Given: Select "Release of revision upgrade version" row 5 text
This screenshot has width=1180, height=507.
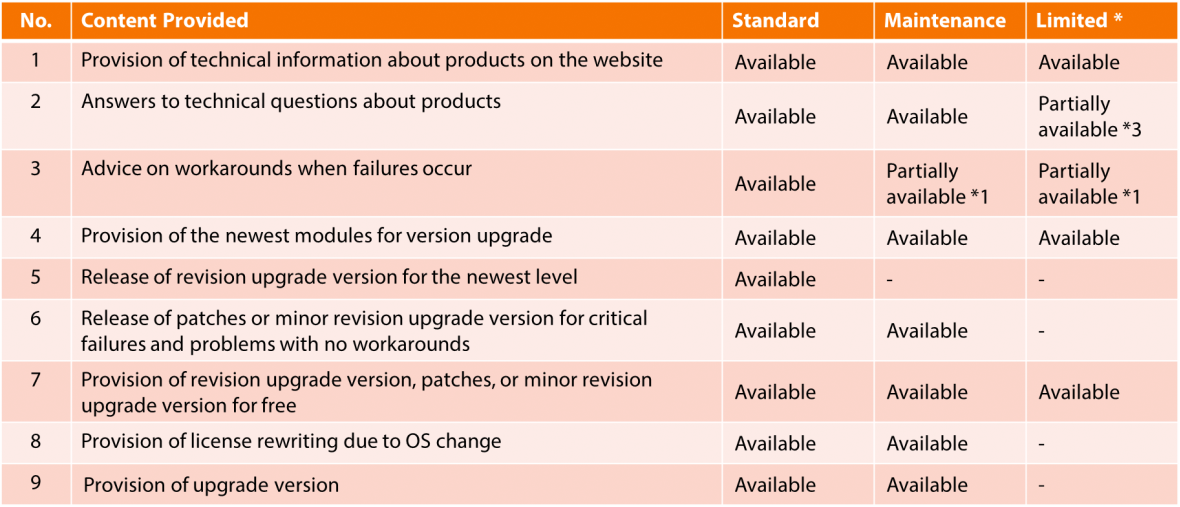Looking at the screenshot, I should [x=329, y=277].
